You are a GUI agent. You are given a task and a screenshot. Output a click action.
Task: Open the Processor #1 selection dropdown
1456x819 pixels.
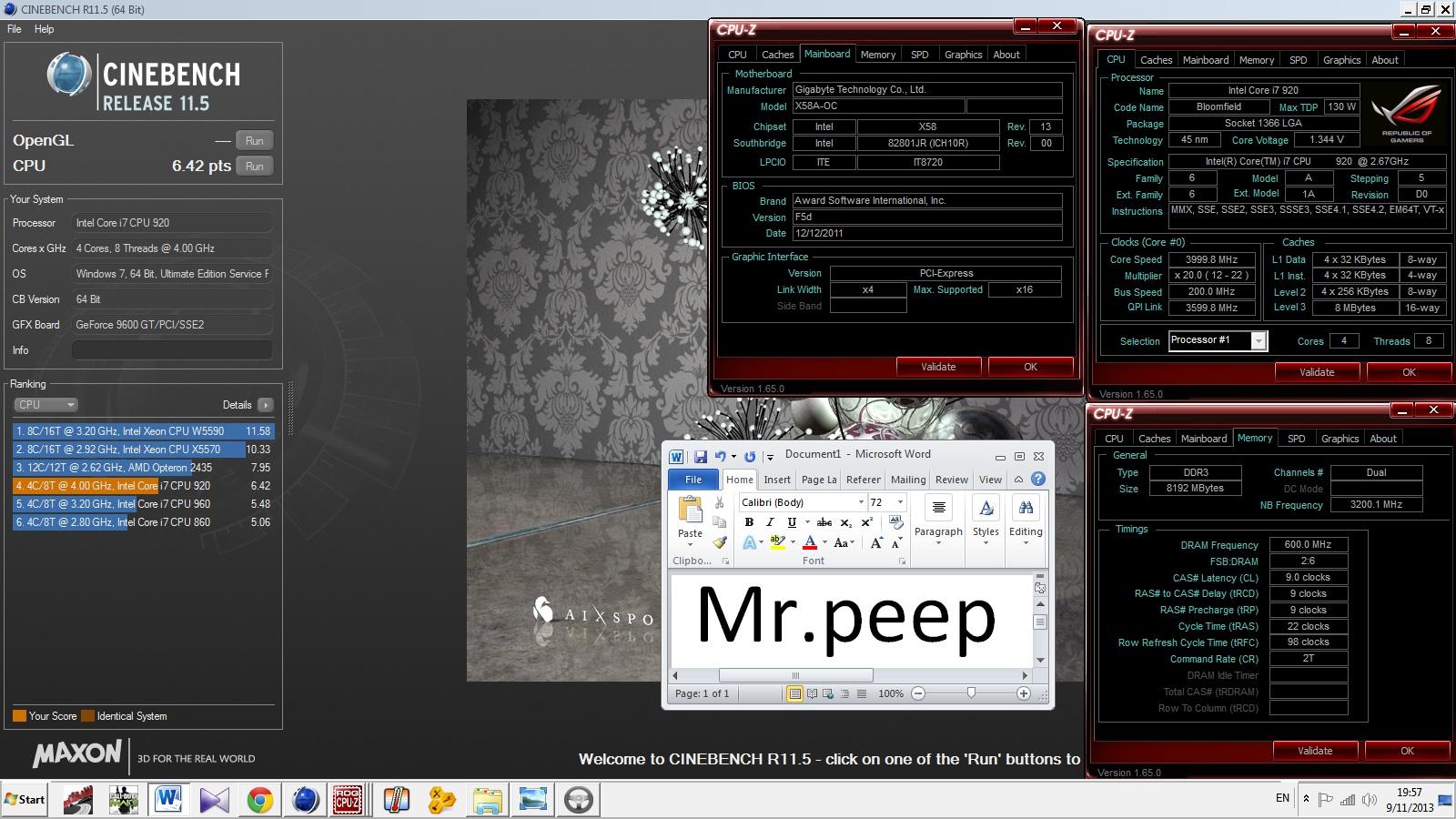pyautogui.click(x=1259, y=341)
